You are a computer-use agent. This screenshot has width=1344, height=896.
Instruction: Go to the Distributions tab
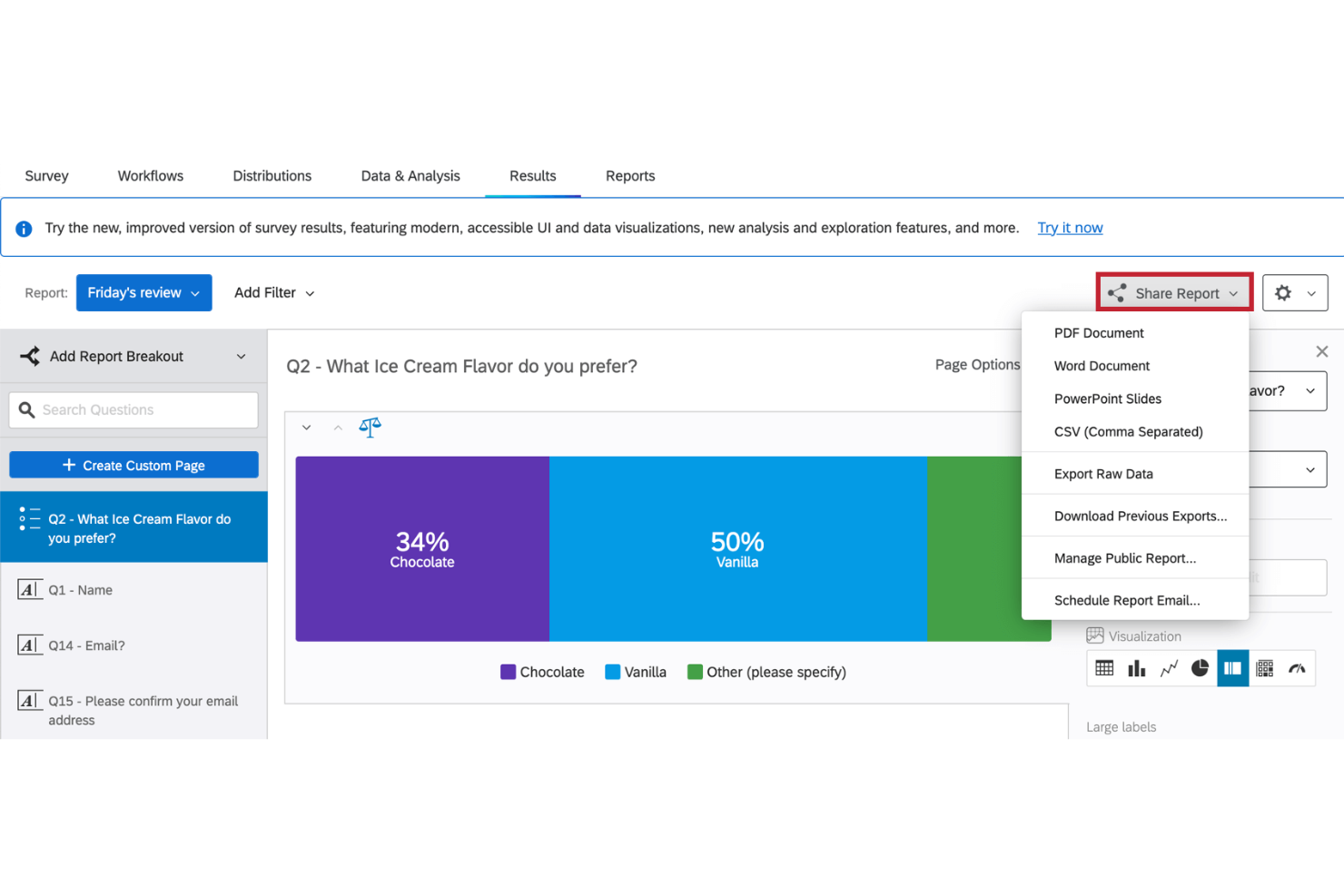click(272, 176)
